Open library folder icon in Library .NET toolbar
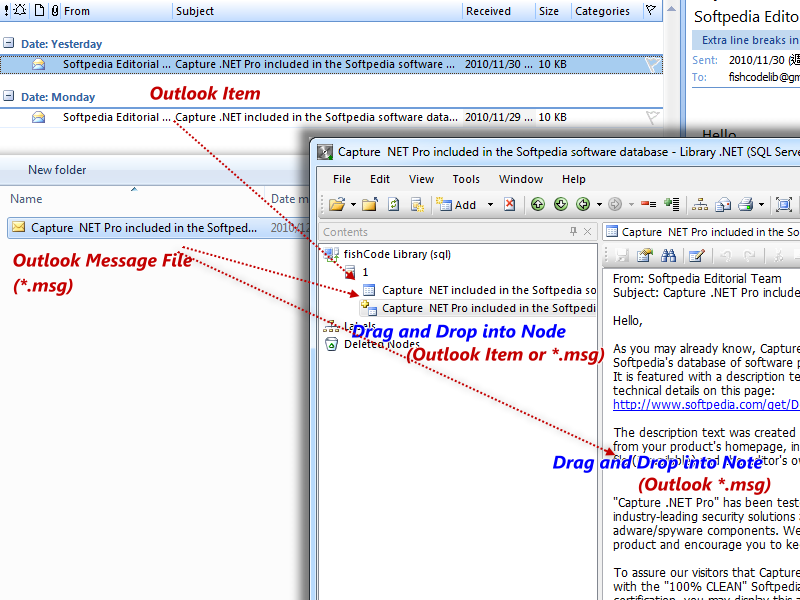 click(x=337, y=205)
